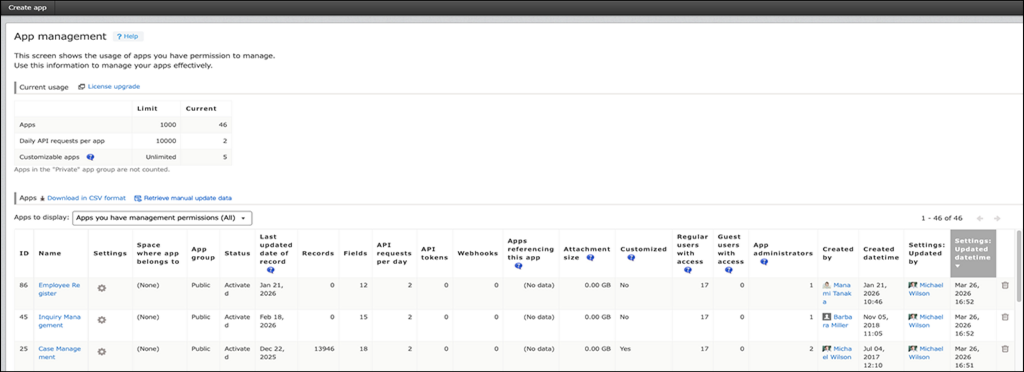Show help for Apps referencing this app
Viewport: 1024px width, 372px height.
coord(519,266)
